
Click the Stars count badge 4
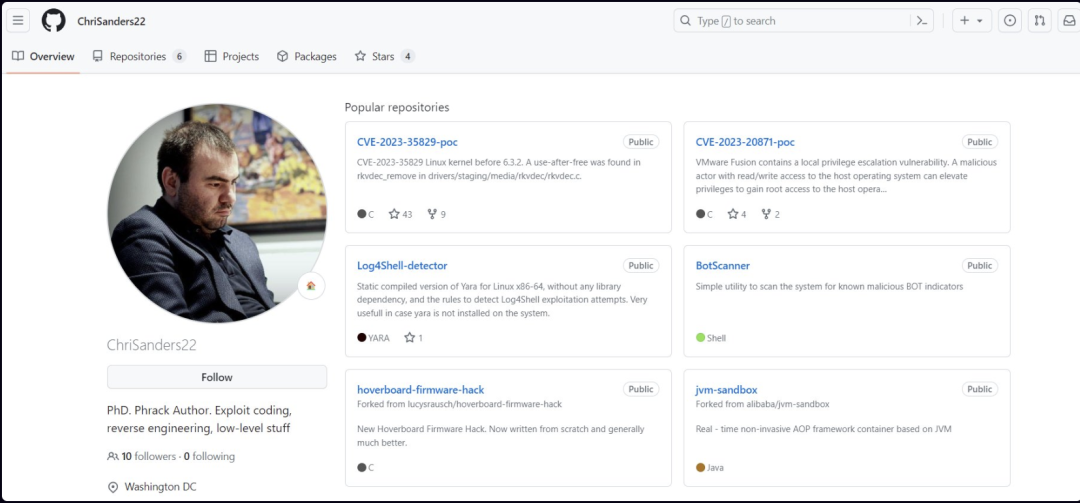407,57
